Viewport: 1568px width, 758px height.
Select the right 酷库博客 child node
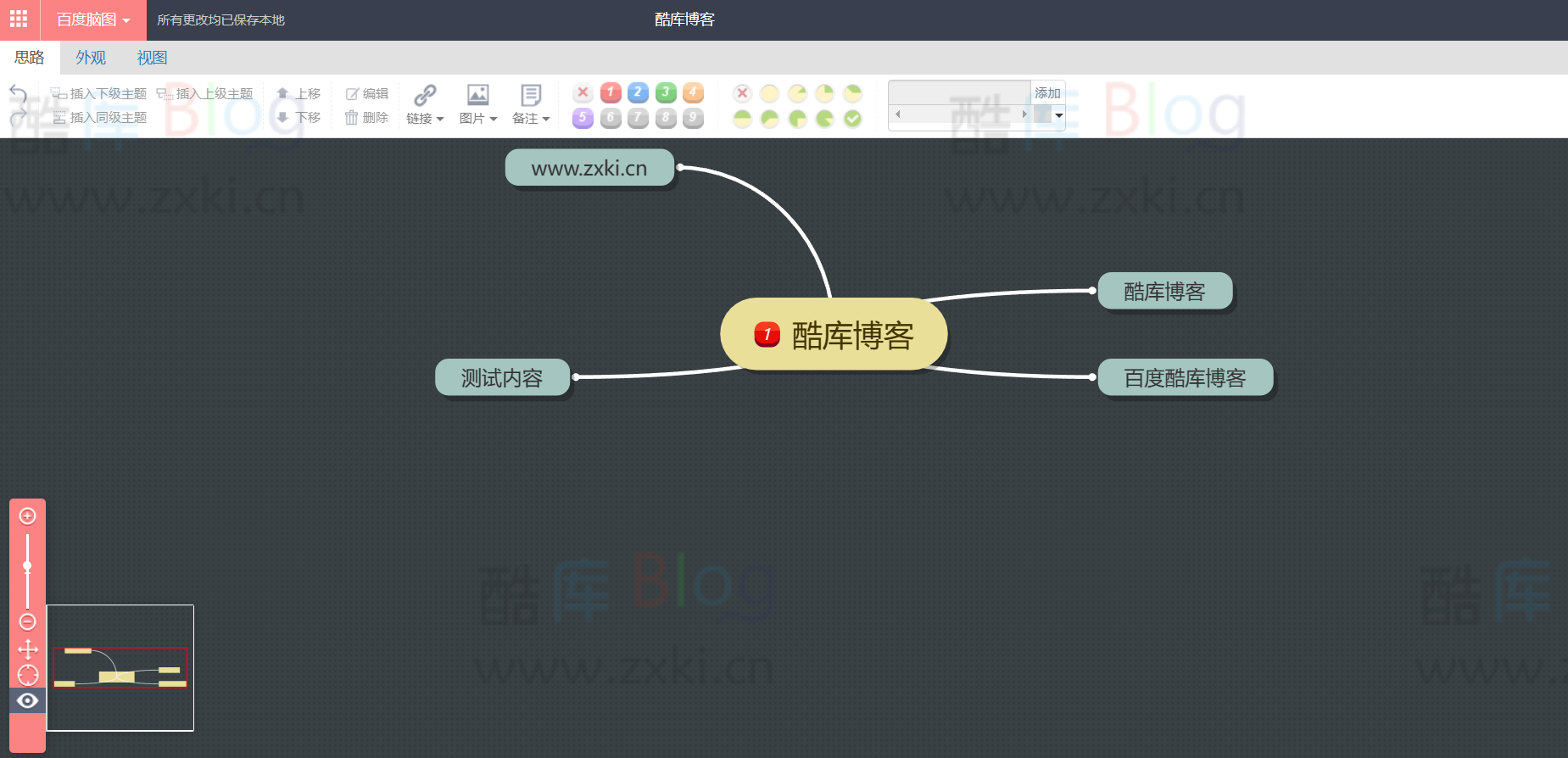tap(1164, 292)
